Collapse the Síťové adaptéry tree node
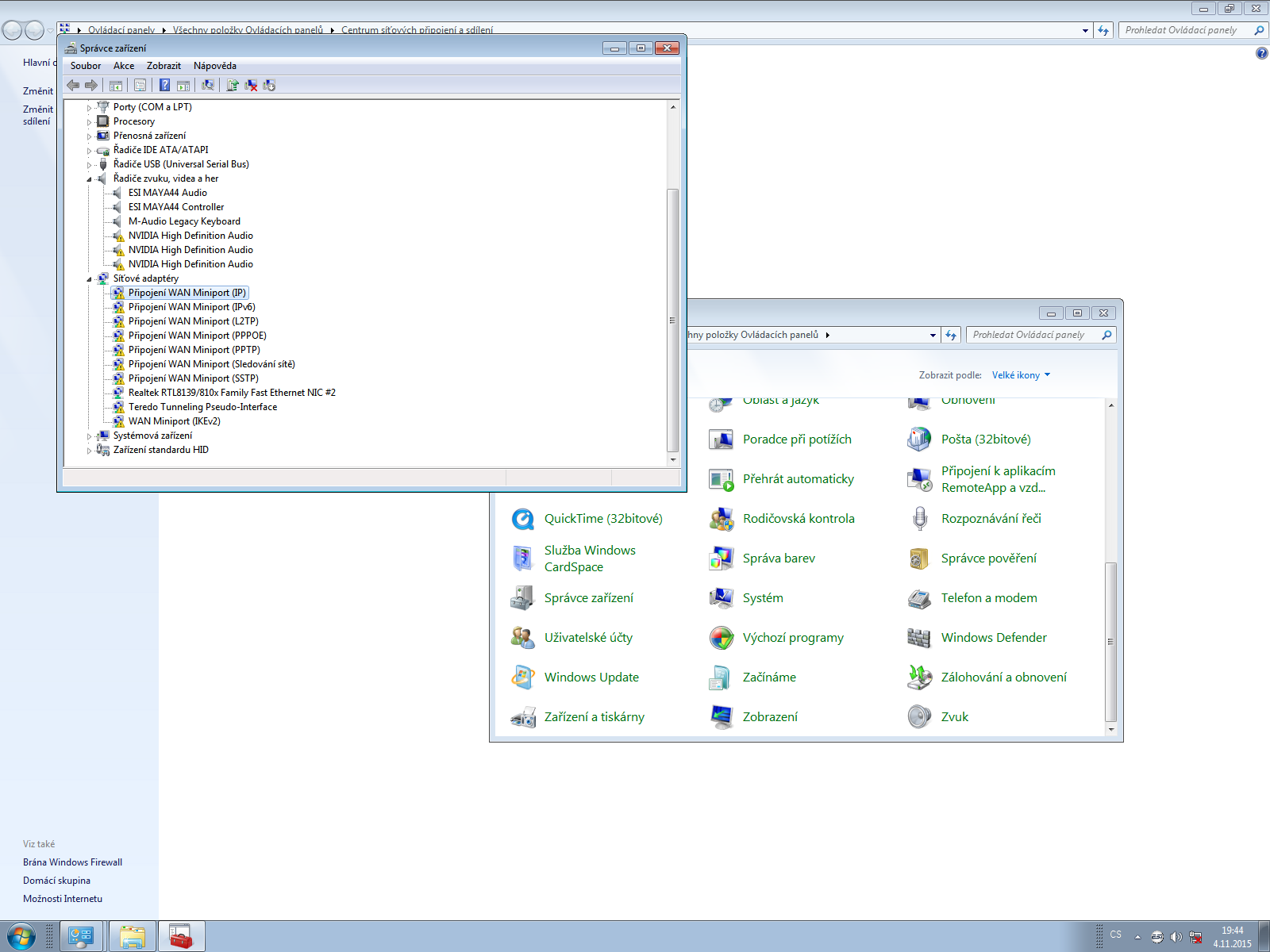The image size is (1270, 952). pos(89,279)
